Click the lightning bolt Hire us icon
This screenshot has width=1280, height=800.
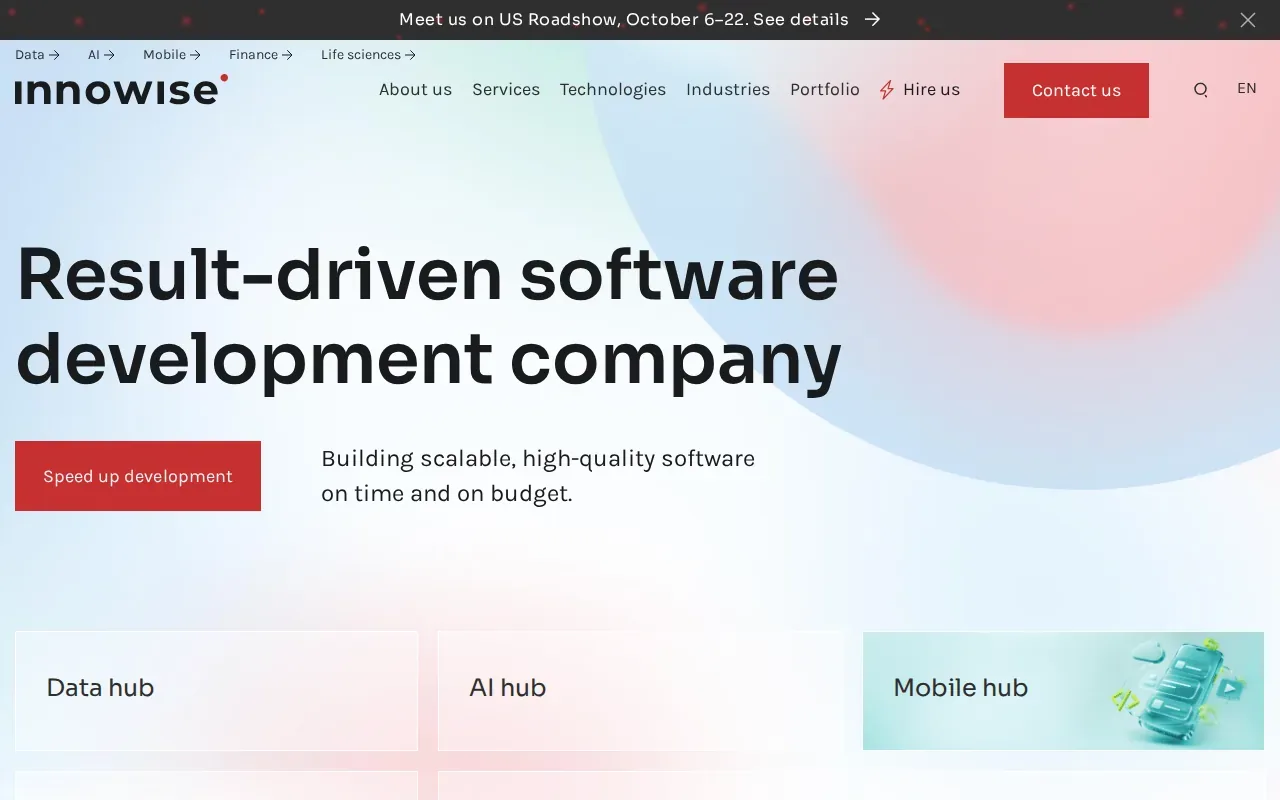[887, 90]
